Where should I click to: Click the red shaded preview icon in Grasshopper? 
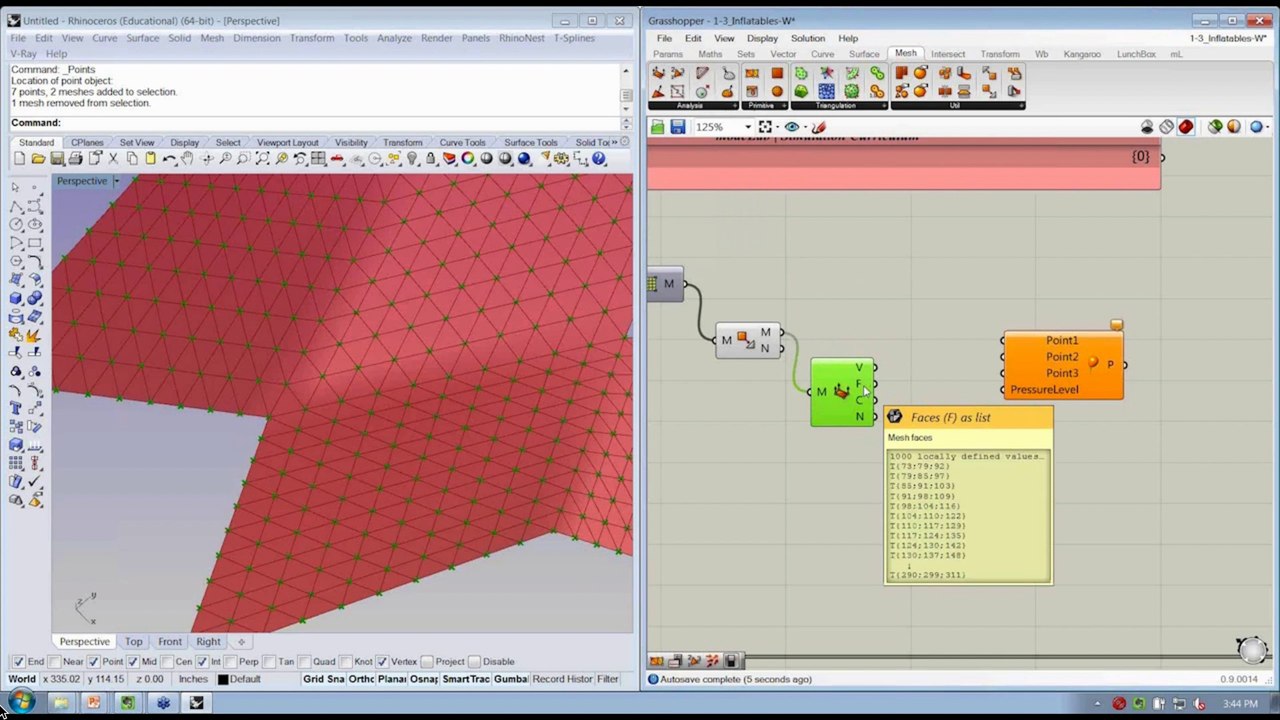tap(1186, 127)
